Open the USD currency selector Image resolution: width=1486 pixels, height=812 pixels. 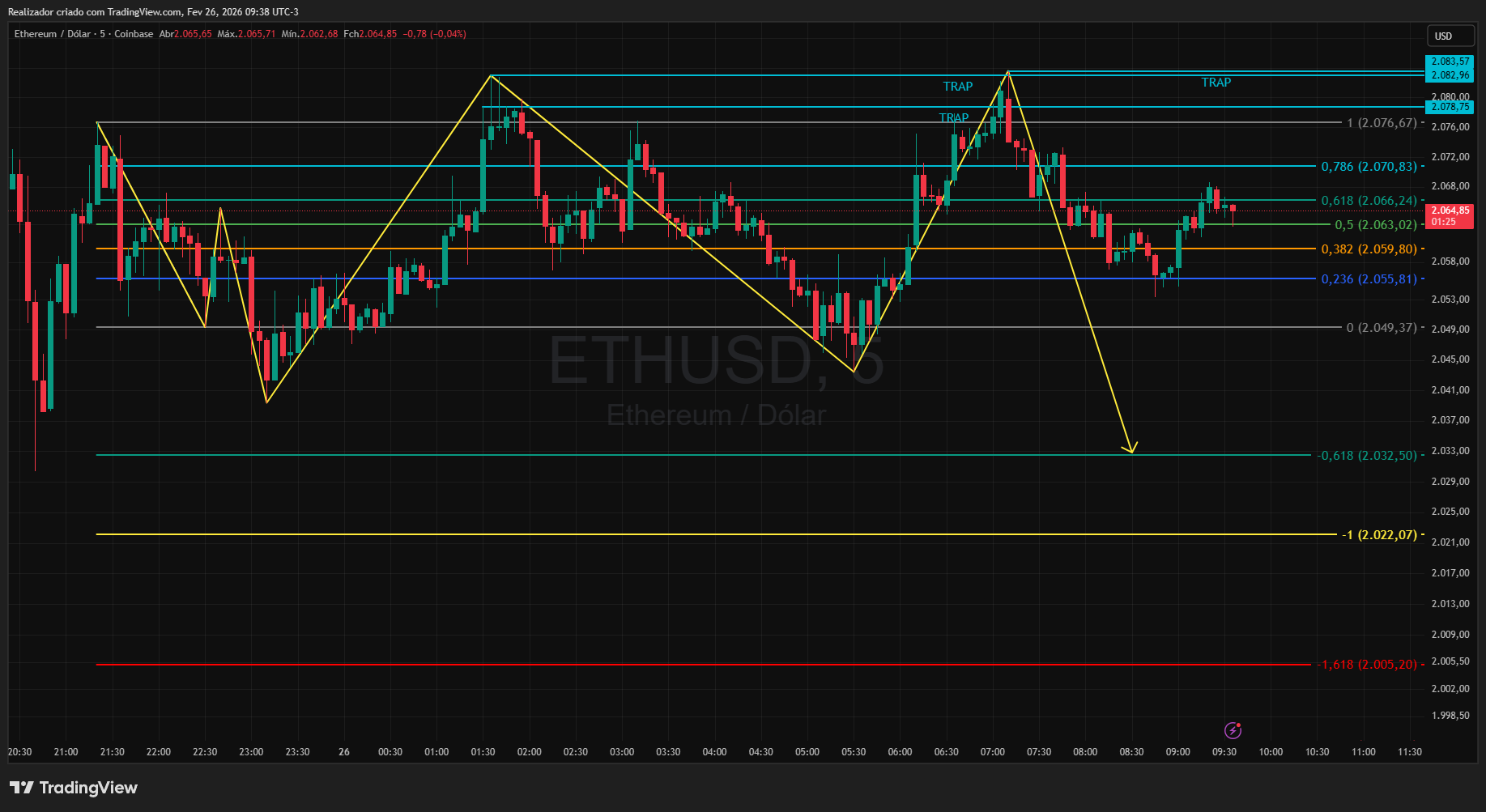point(1450,36)
